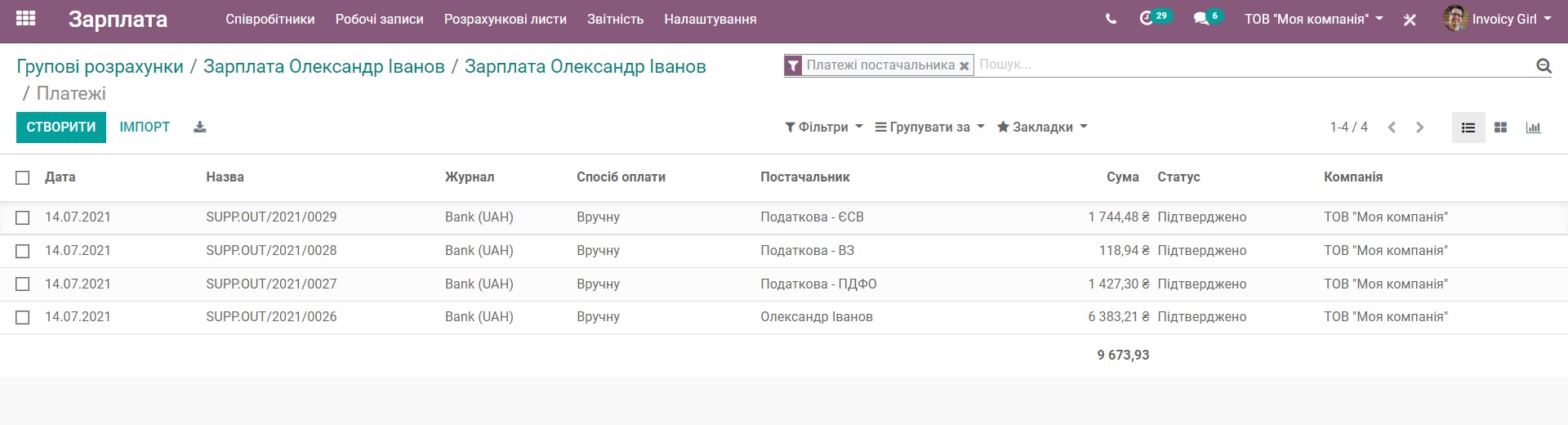The image size is (1568, 425).
Task: Open the Співробітники menu
Action: (270, 19)
